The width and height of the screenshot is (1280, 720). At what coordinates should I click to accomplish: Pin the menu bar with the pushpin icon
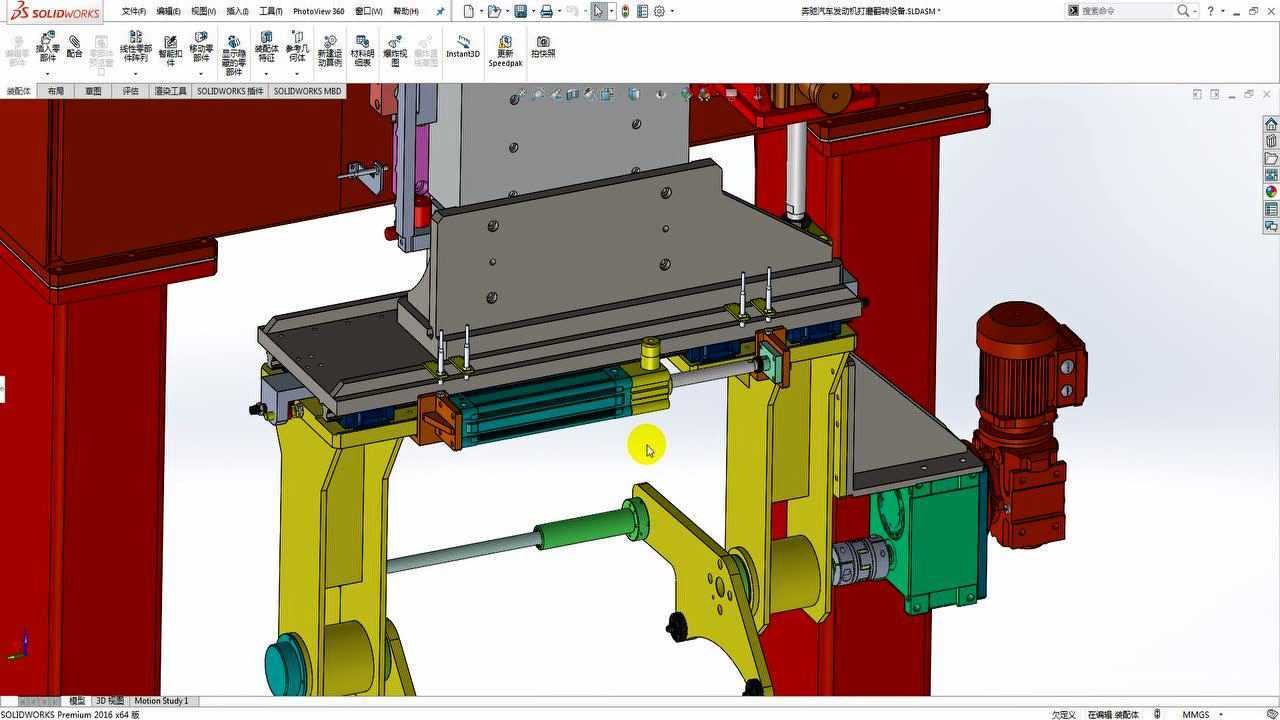pos(440,11)
